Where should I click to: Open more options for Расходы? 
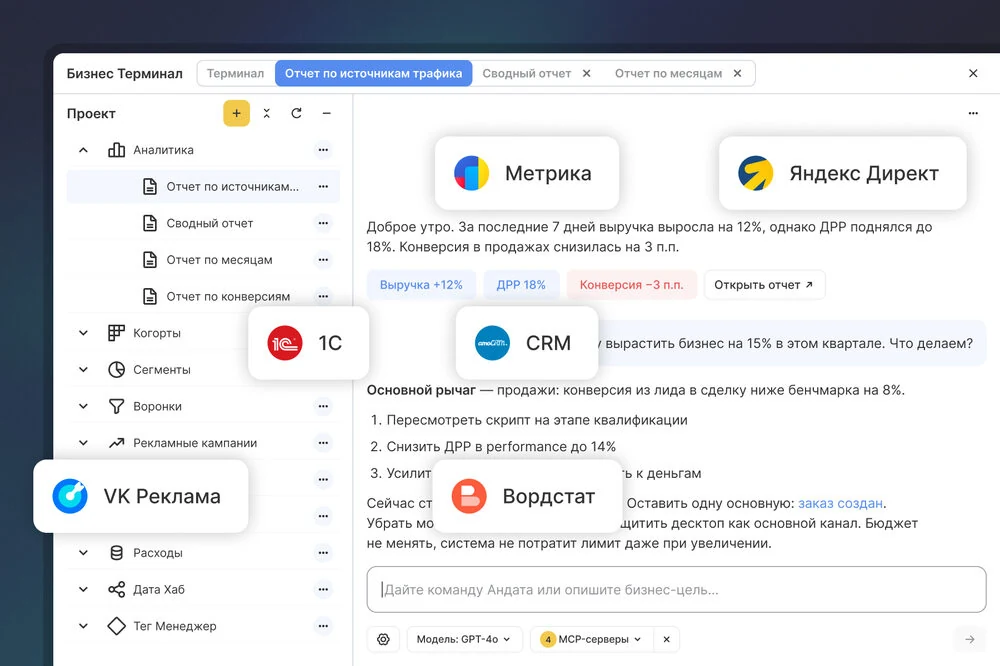(x=323, y=552)
